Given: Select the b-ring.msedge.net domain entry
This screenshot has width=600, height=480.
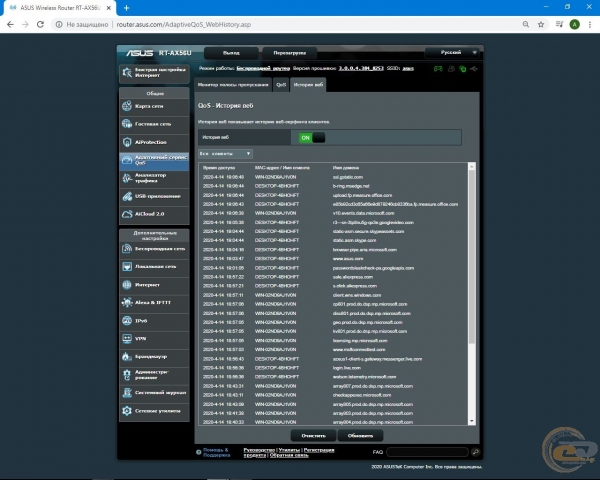Looking at the screenshot, I should click(351, 186).
